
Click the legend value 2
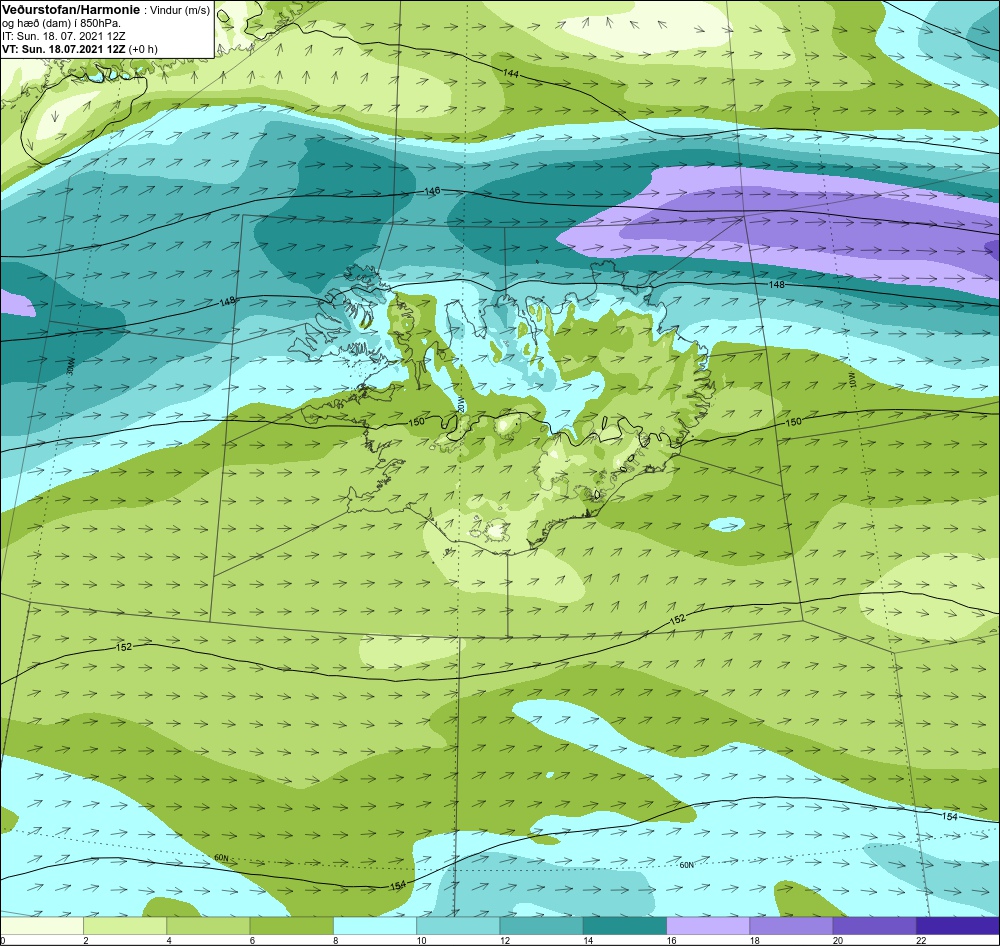click(85, 940)
